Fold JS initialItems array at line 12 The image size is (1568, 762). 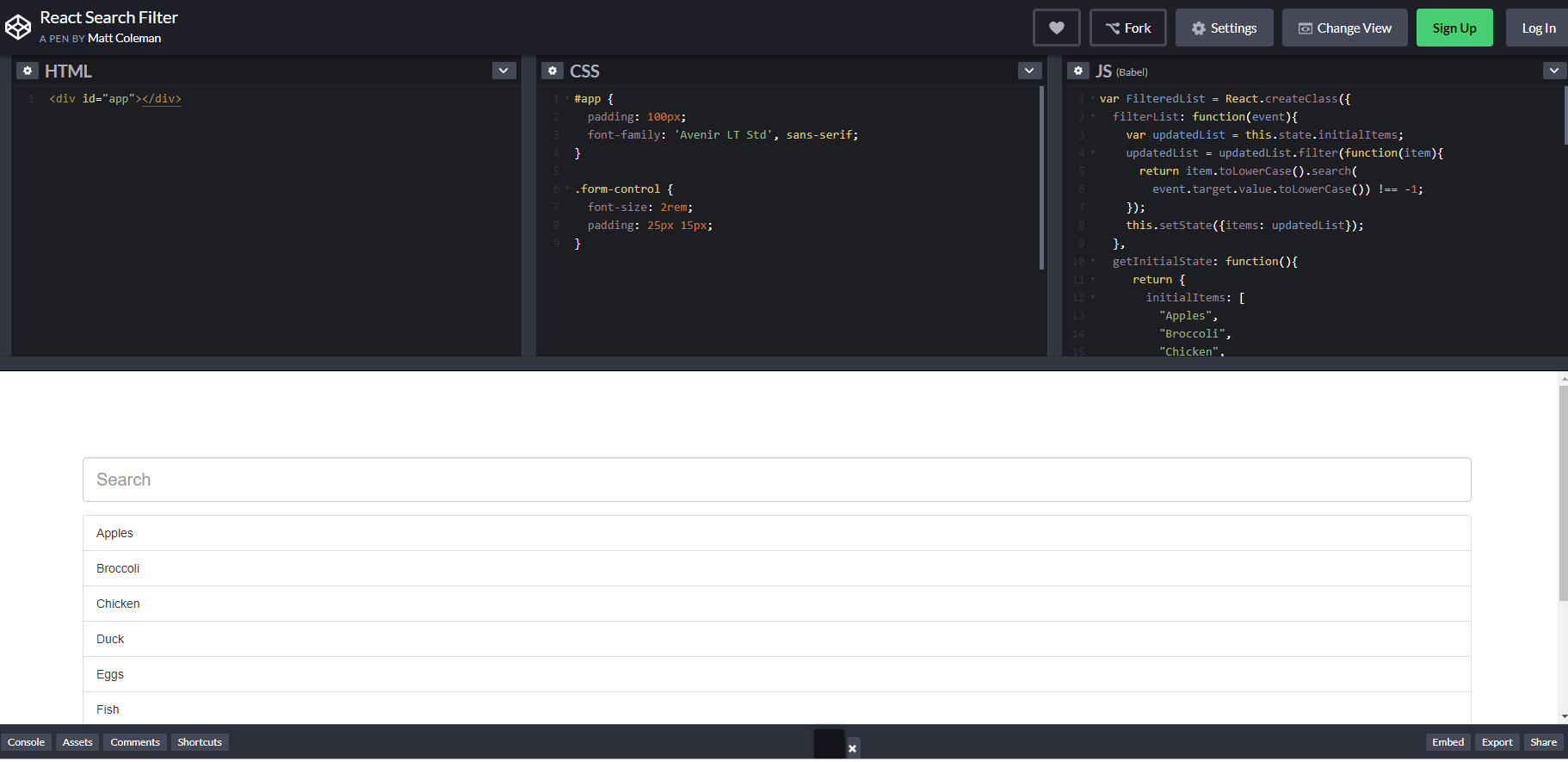coord(1093,298)
